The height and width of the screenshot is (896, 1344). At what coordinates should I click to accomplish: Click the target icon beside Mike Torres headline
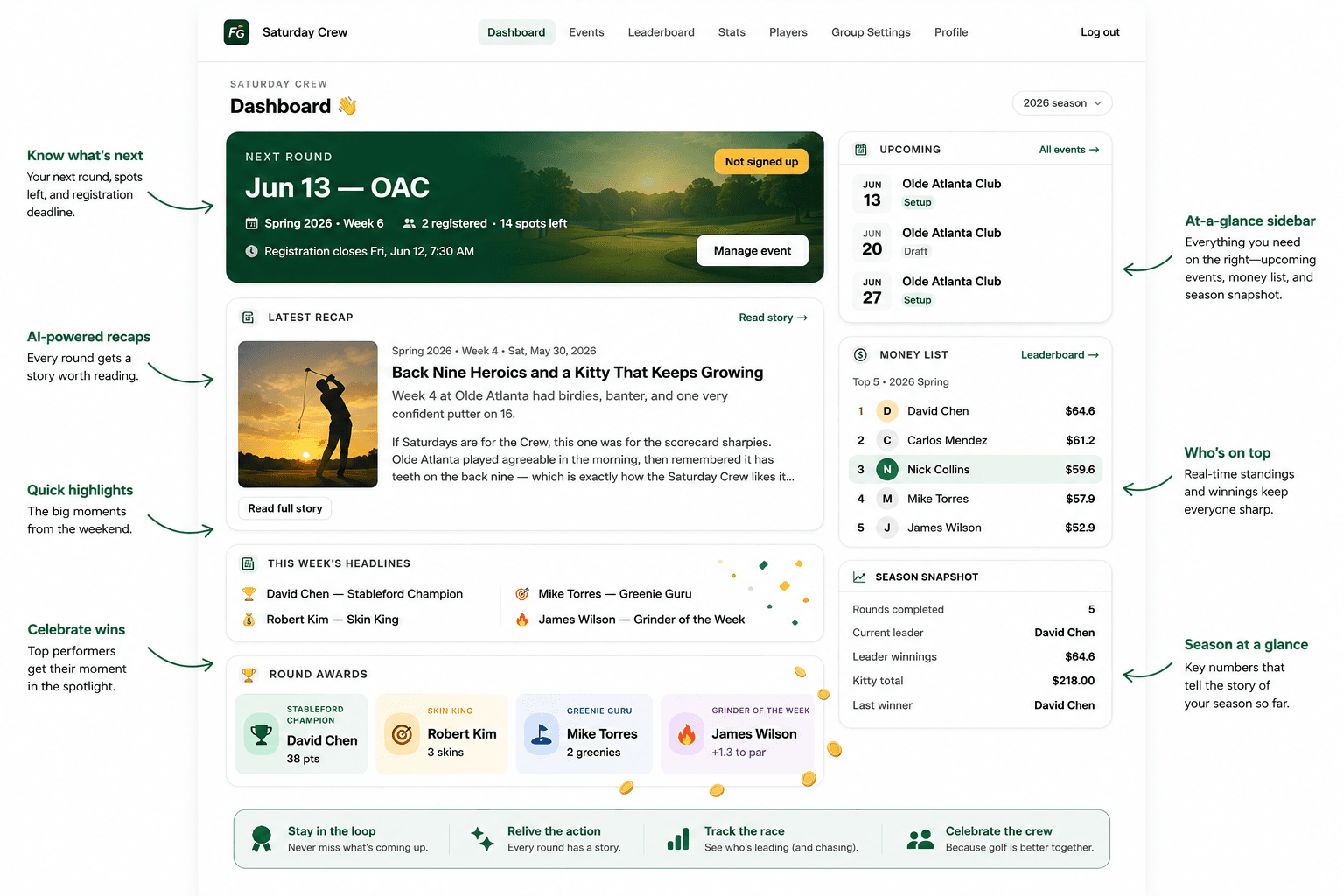[522, 594]
